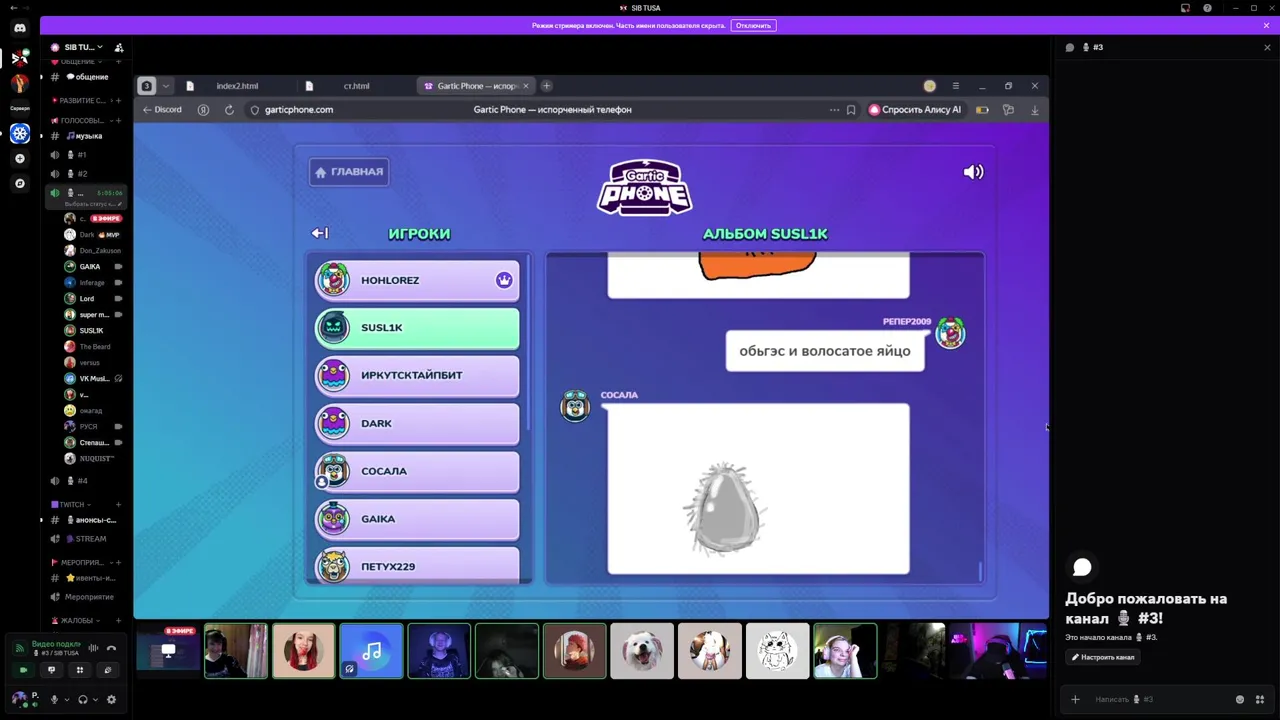The image size is (1280, 720).
Task: Close the Gartic Phone browser tab
Action: (x=526, y=86)
